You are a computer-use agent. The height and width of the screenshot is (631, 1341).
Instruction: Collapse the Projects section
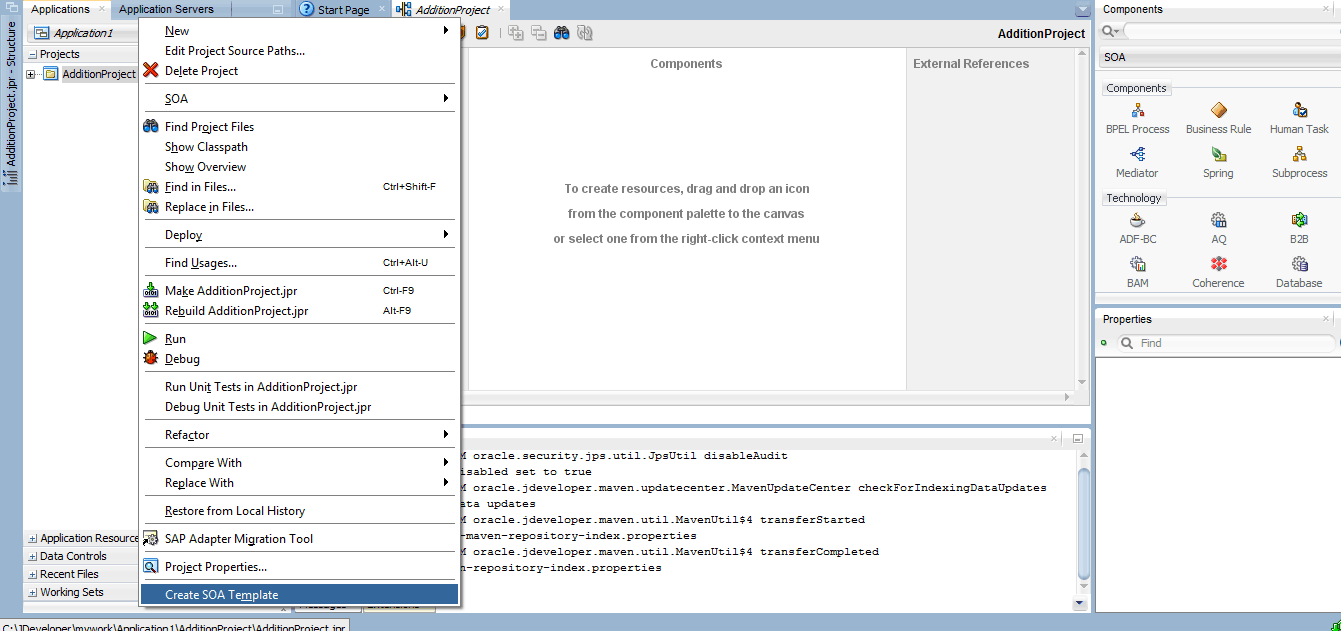point(32,54)
